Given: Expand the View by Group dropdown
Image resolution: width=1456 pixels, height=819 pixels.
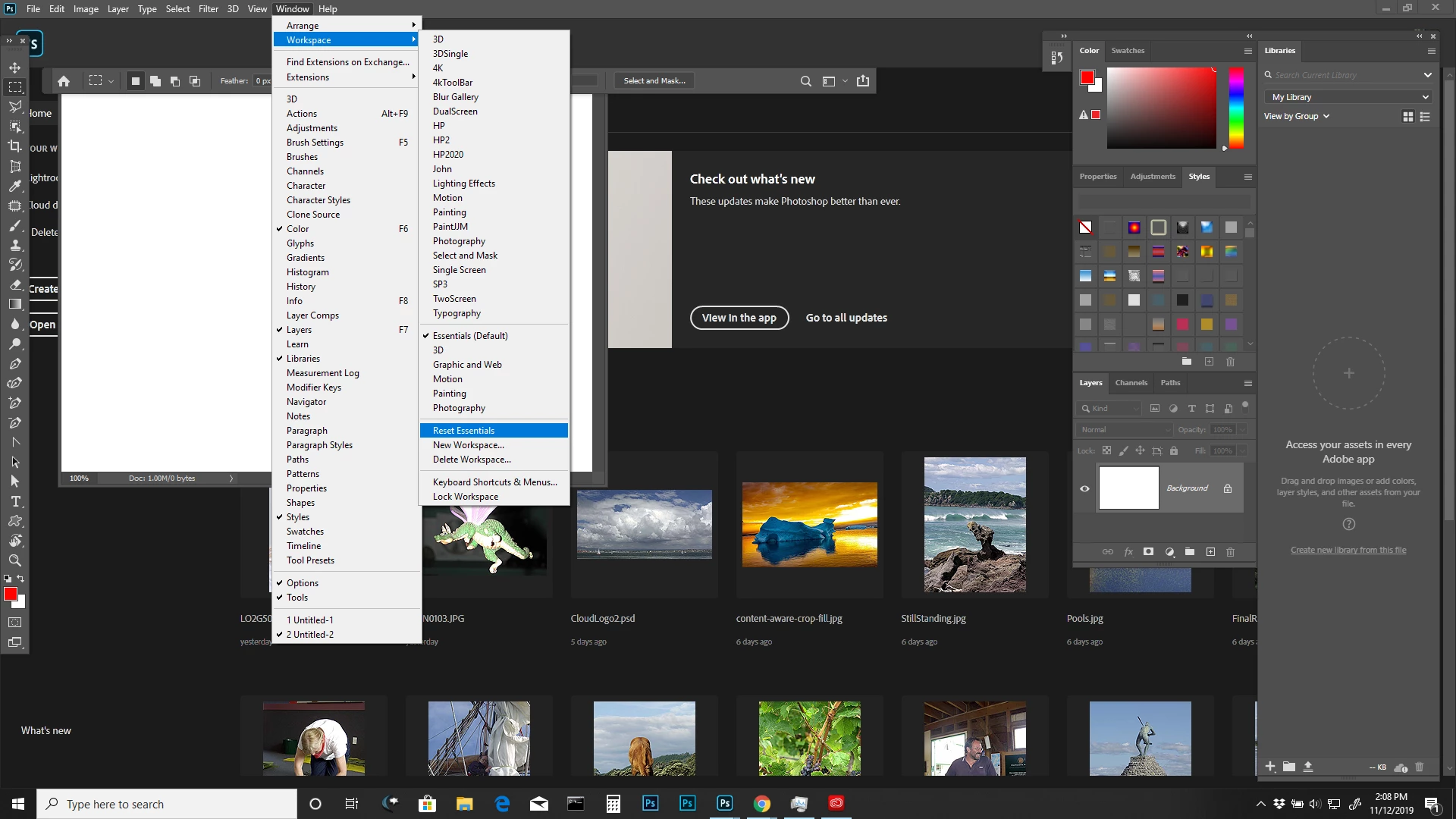Looking at the screenshot, I should point(1296,116).
